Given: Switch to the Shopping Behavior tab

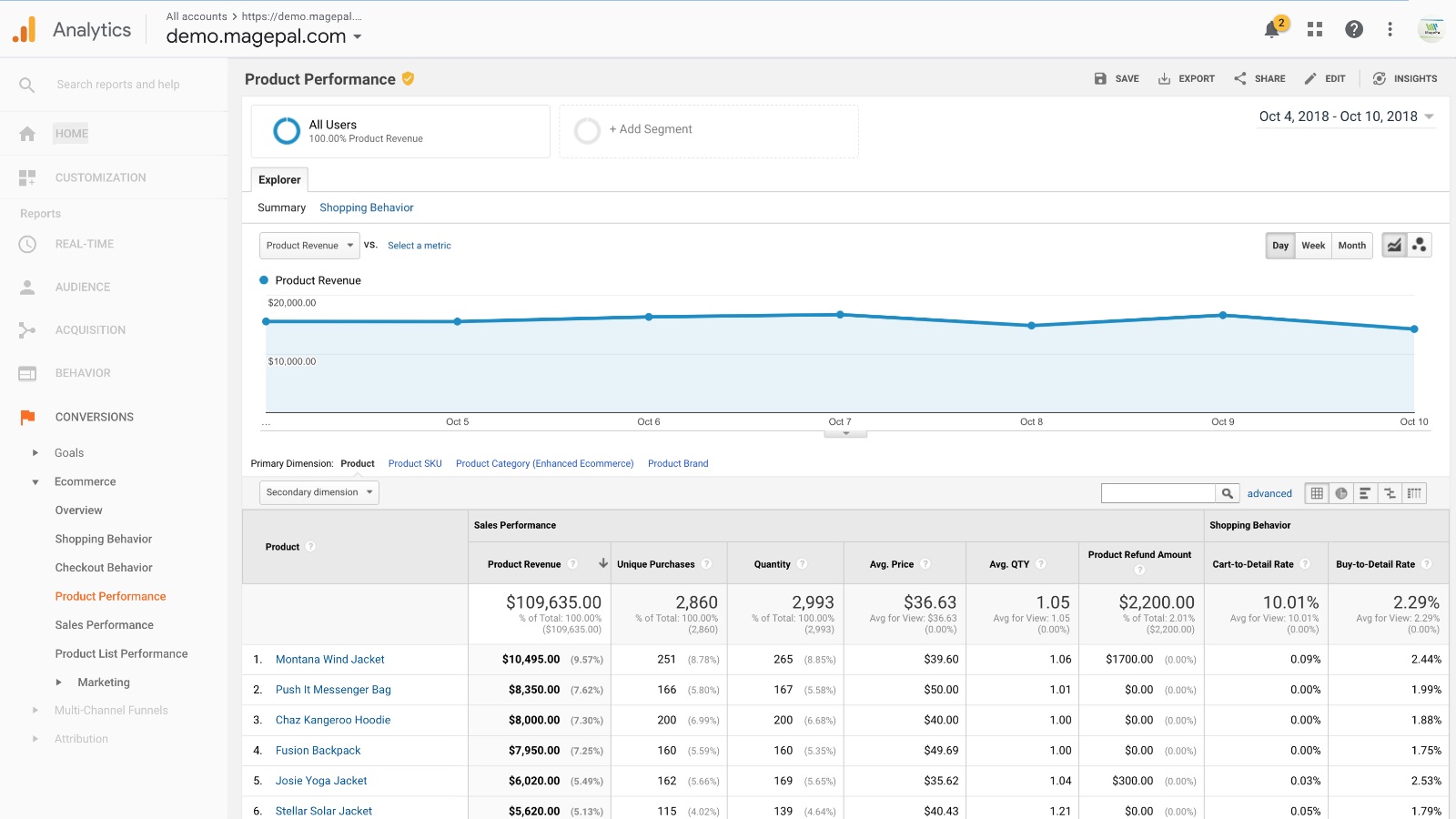Looking at the screenshot, I should click(x=366, y=207).
